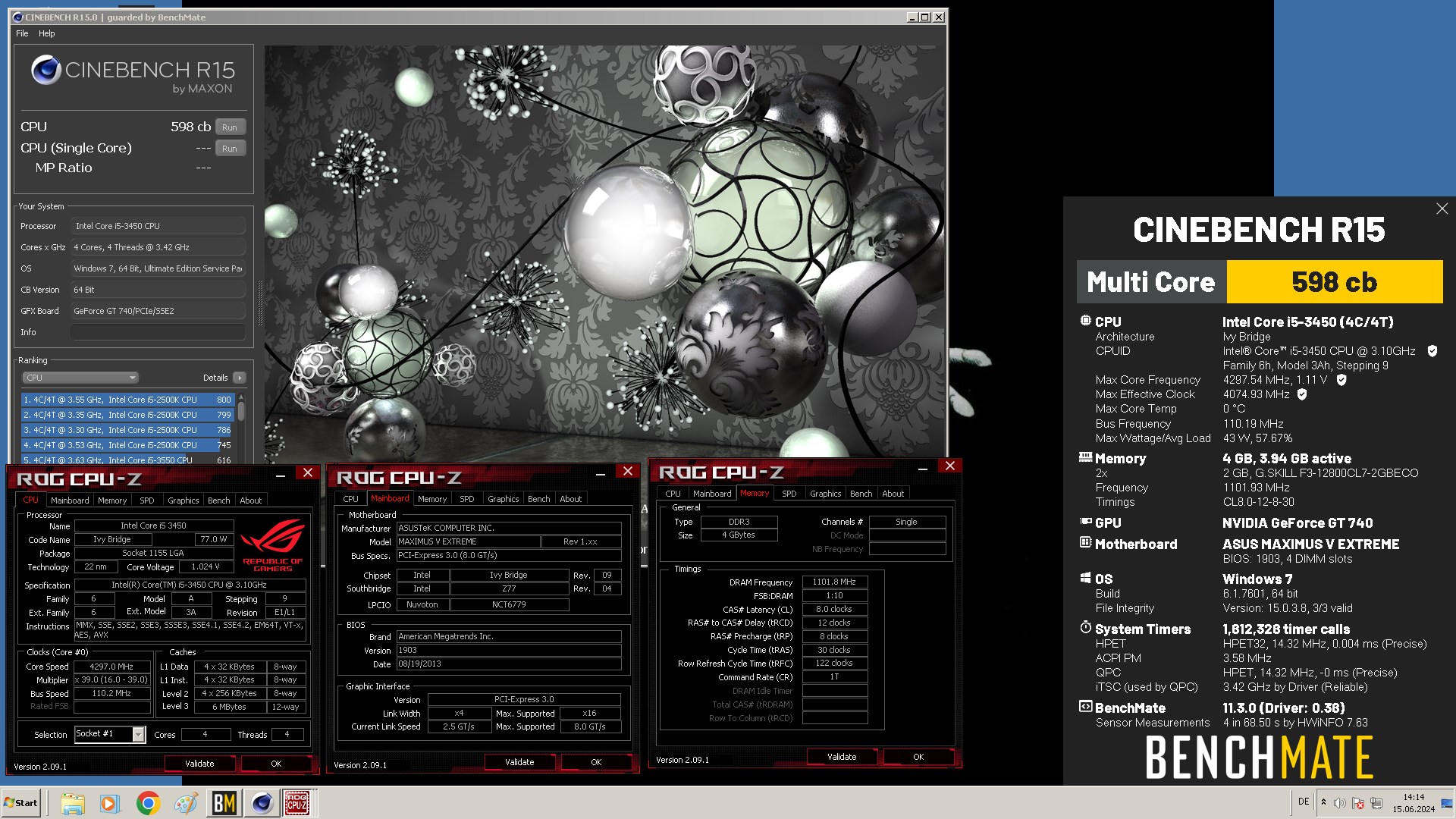The width and height of the screenshot is (1456, 819).
Task: Click OK in the middle CPU-Z window
Action: coord(596,762)
